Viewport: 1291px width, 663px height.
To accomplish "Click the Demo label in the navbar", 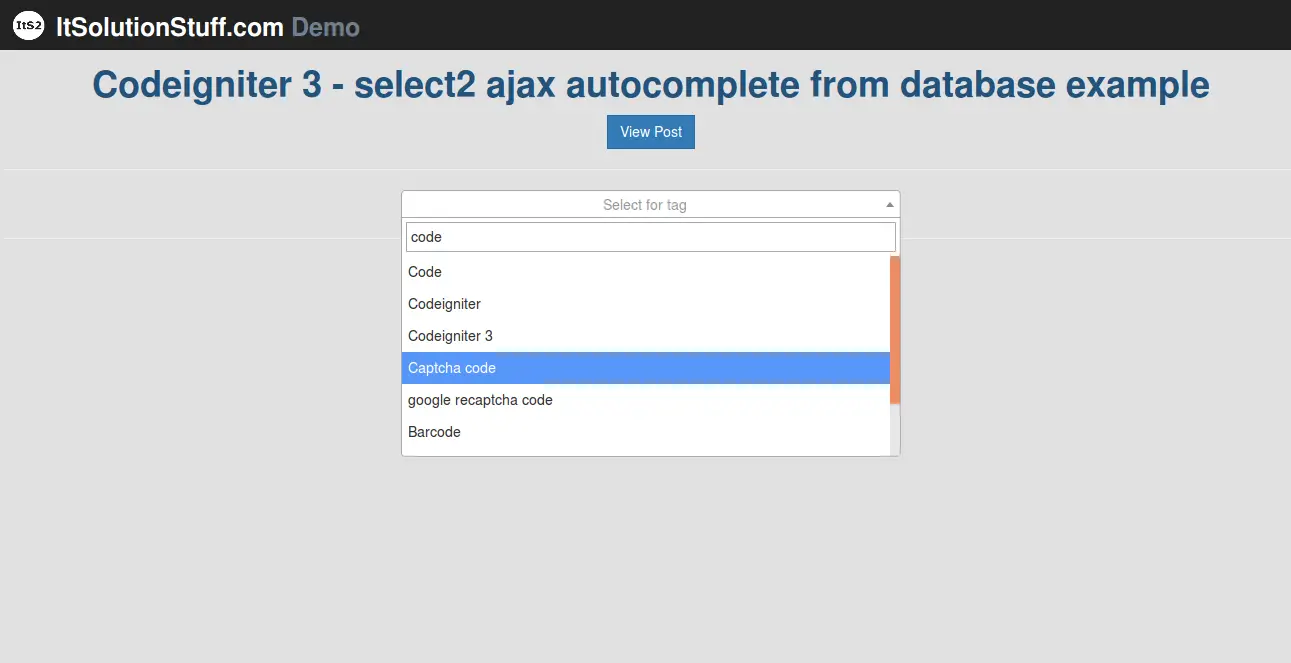I will 324,27.
